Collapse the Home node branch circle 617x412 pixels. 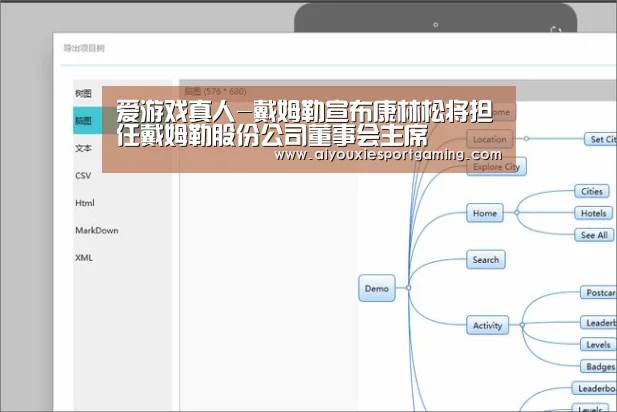click(516, 212)
